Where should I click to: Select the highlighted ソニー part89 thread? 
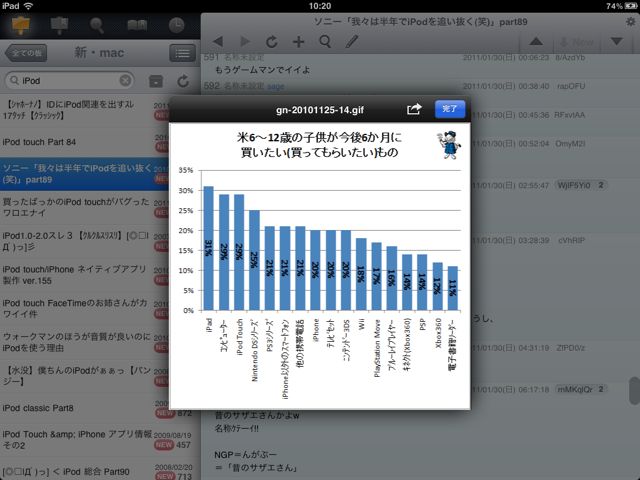[x=84, y=174]
